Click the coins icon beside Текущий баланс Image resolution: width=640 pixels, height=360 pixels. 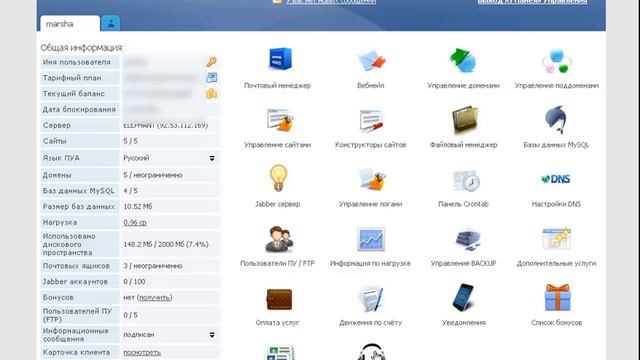tap(211, 93)
